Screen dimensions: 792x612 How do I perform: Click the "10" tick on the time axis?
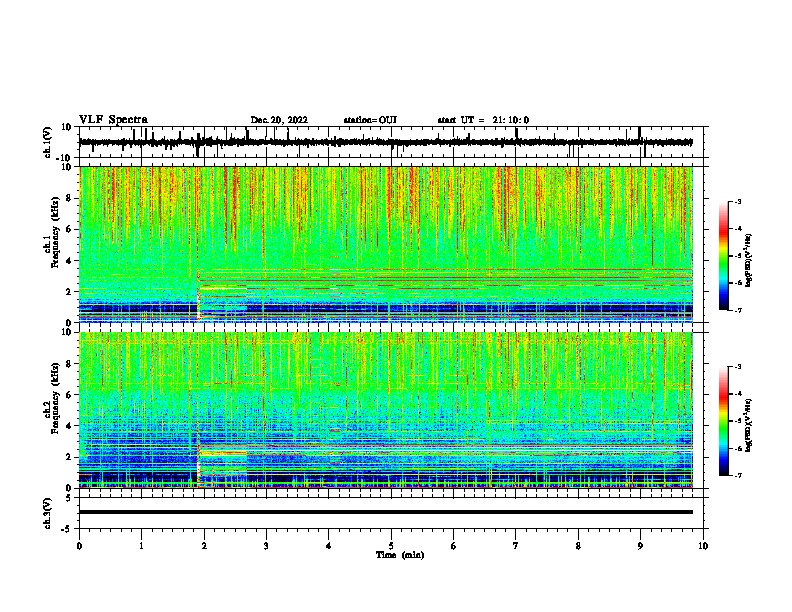click(703, 546)
